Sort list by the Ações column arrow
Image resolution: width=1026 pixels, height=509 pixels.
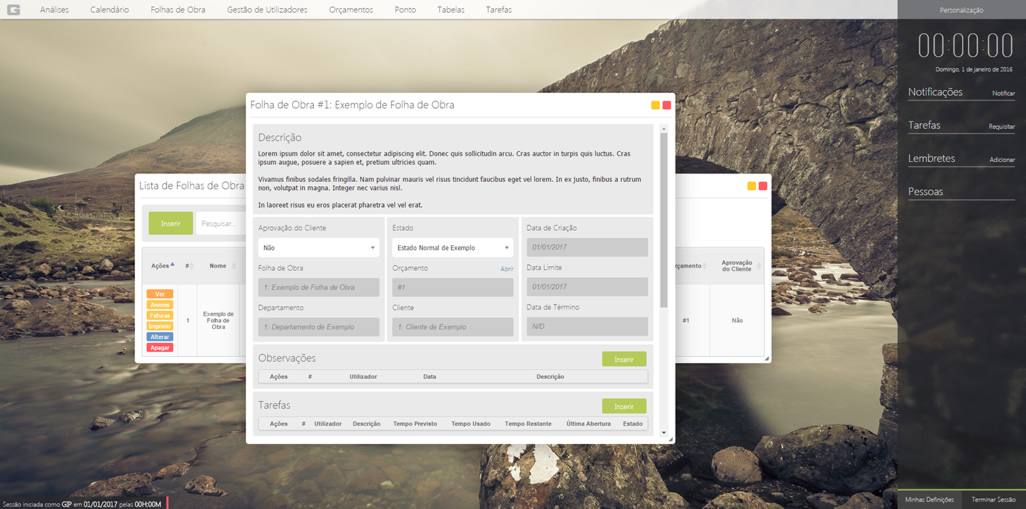(172, 265)
